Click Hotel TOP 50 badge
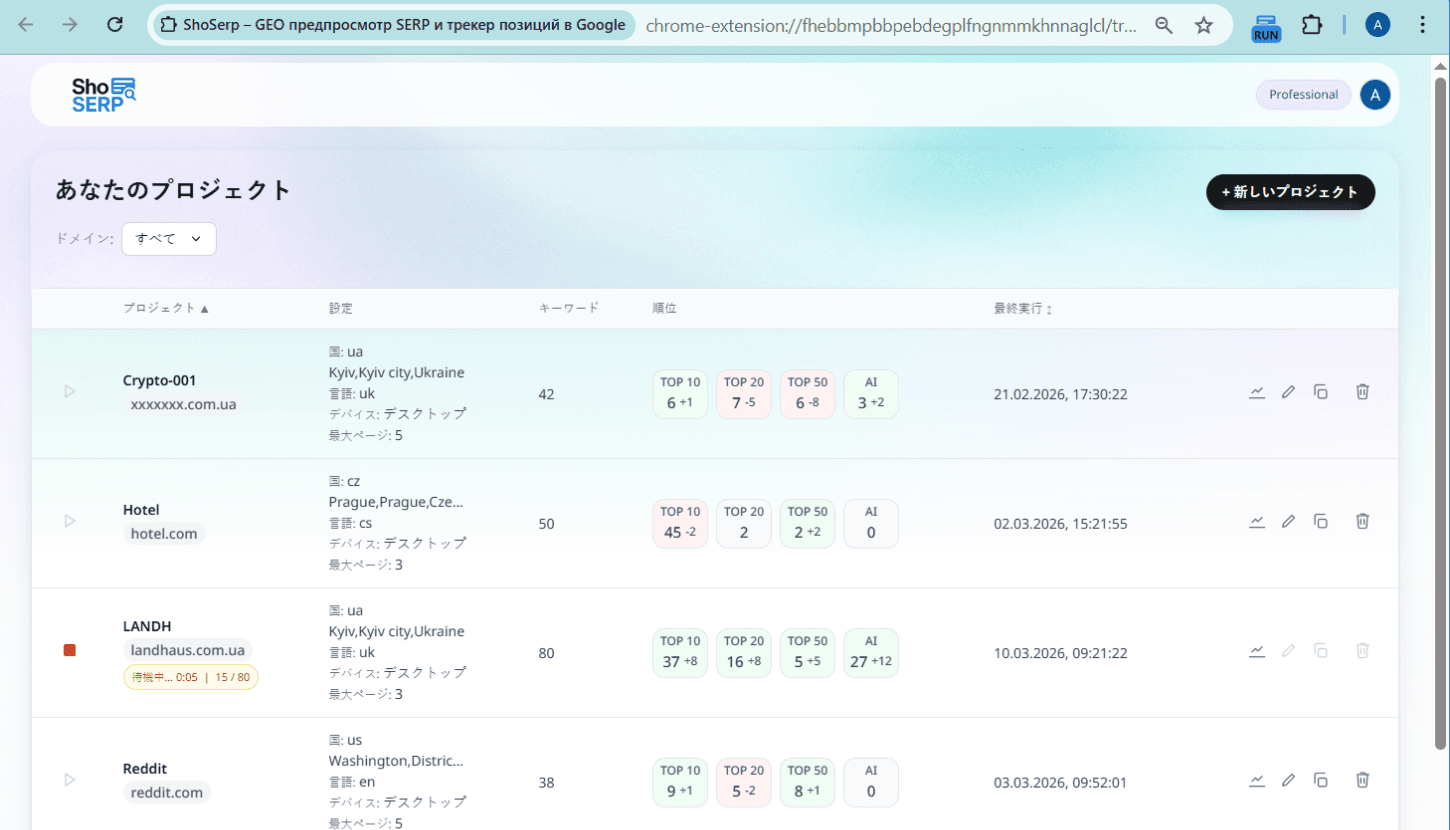Viewport: 1450px width, 830px height. (807, 523)
